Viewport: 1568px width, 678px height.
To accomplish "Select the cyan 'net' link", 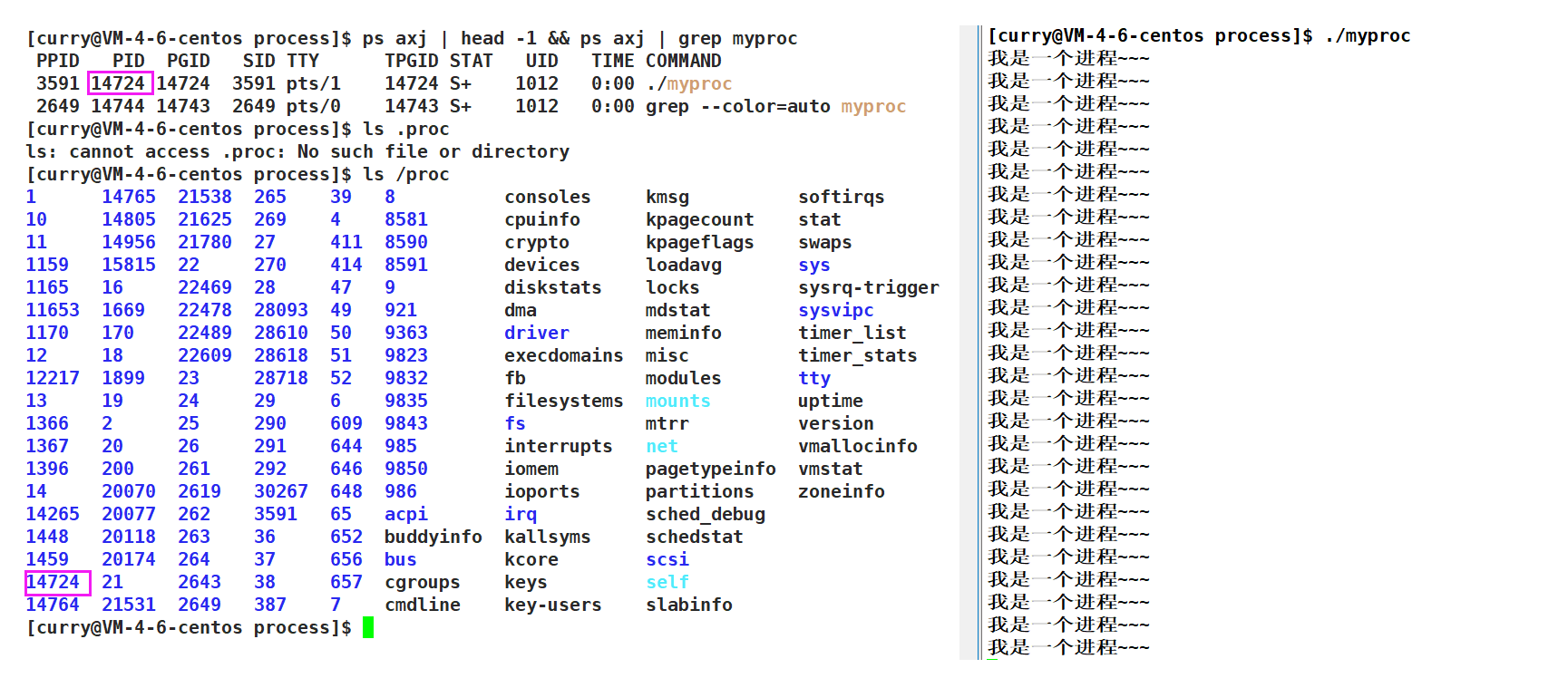I will (661, 447).
